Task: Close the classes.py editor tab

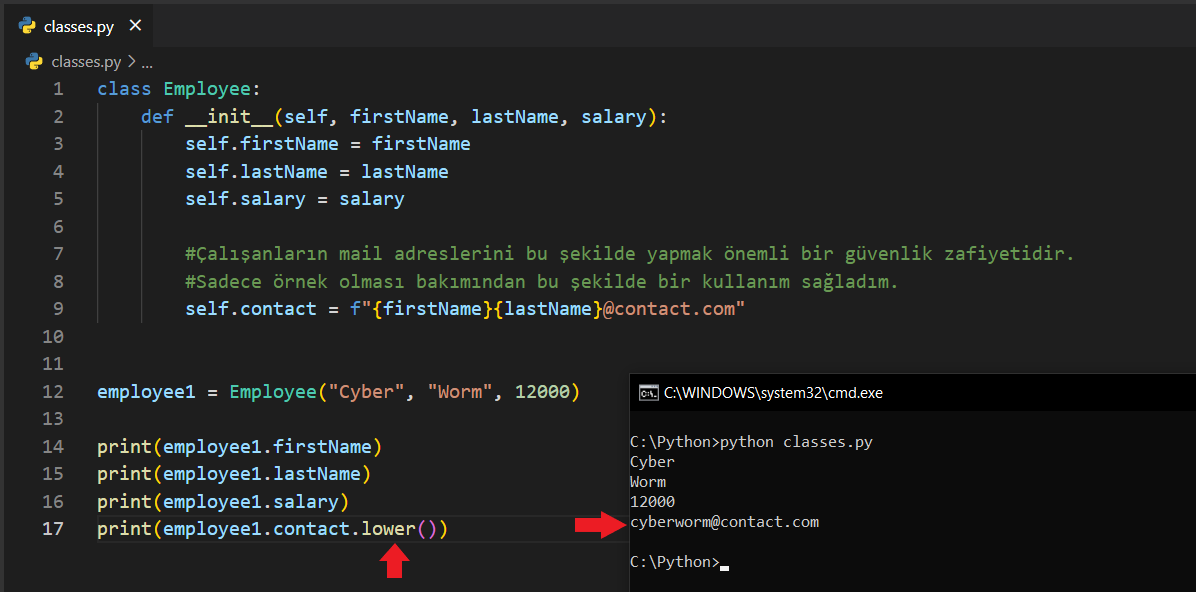Action: click(x=136, y=26)
